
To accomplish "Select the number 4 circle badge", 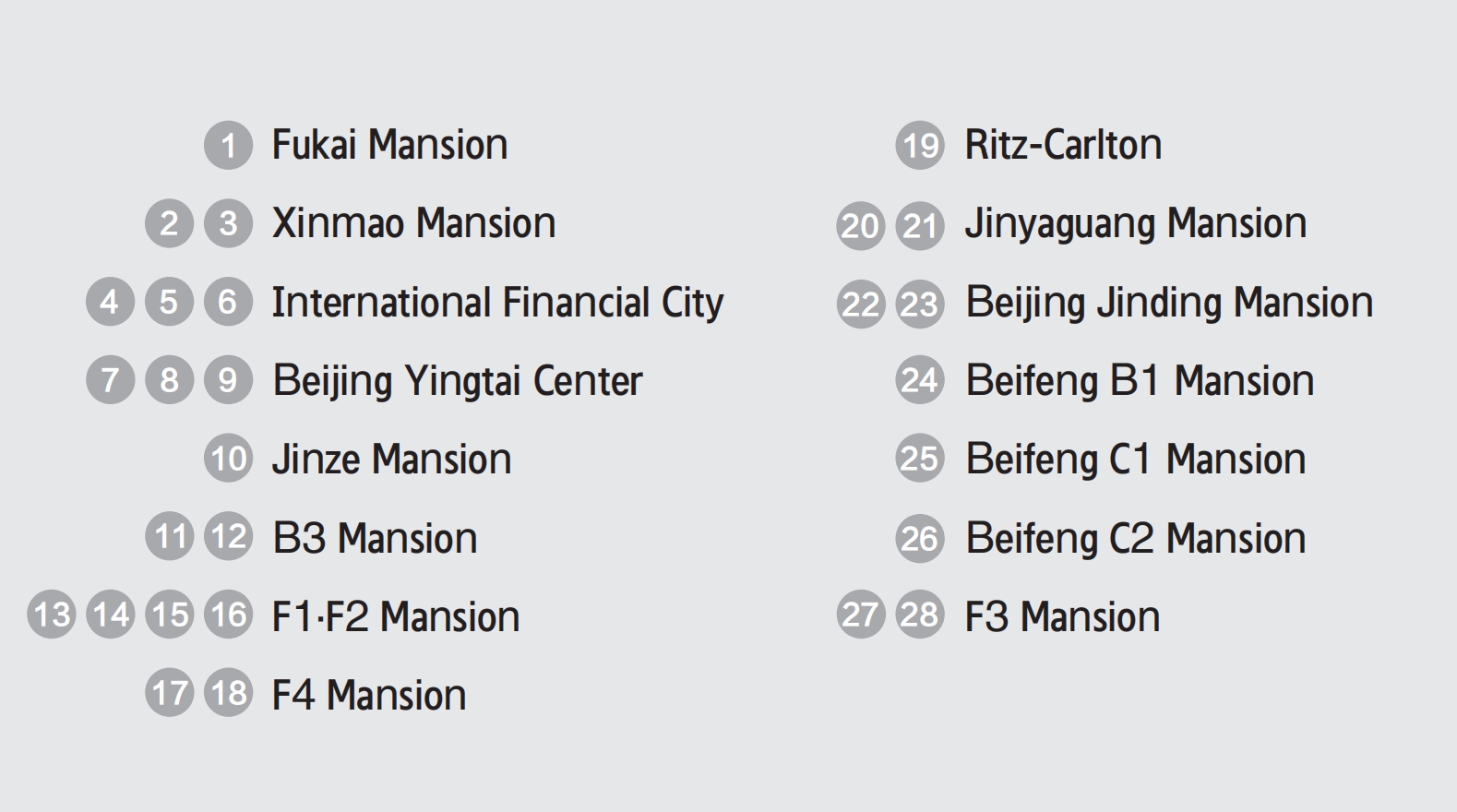I will [110, 302].
